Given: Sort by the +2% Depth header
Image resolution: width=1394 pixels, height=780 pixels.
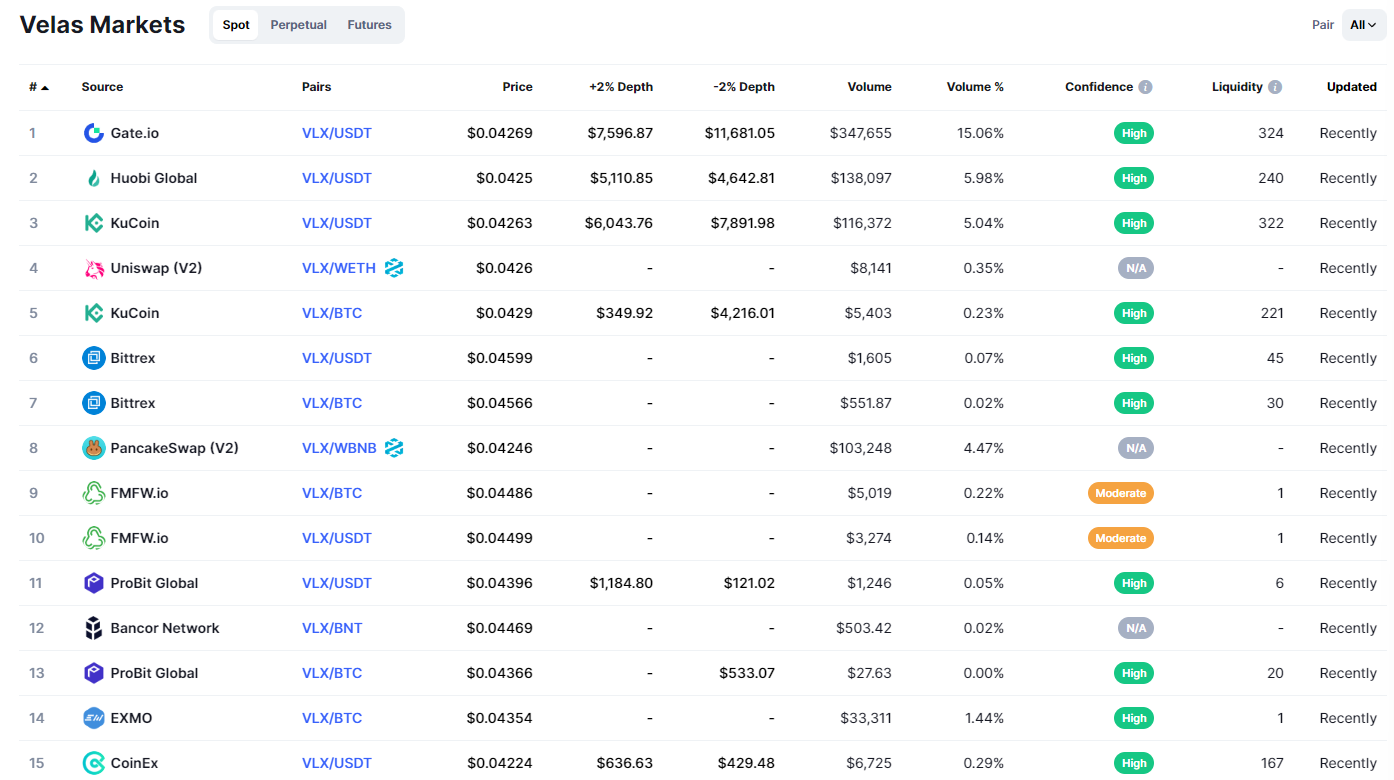Looking at the screenshot, I should 621,87.
